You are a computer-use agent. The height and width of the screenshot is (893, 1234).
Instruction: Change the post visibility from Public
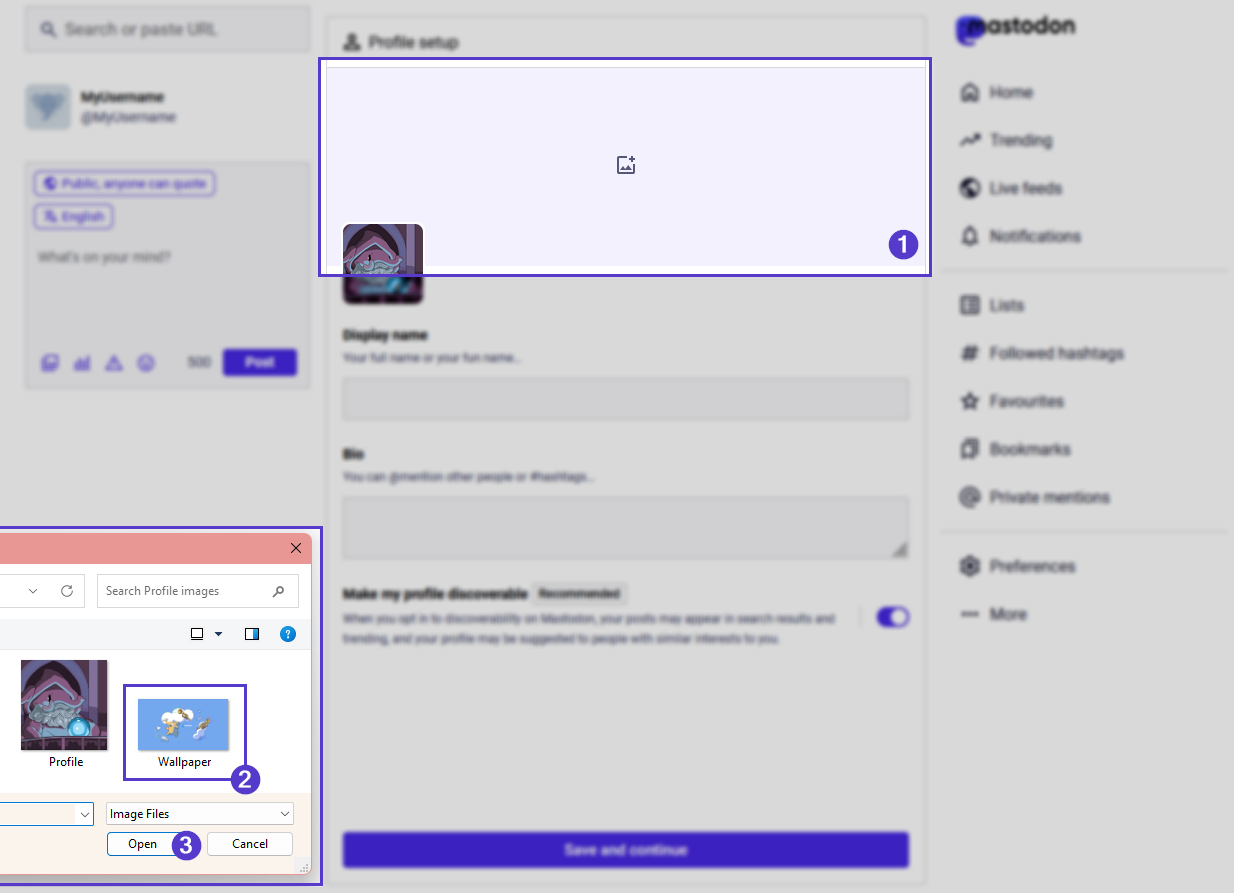123,183
